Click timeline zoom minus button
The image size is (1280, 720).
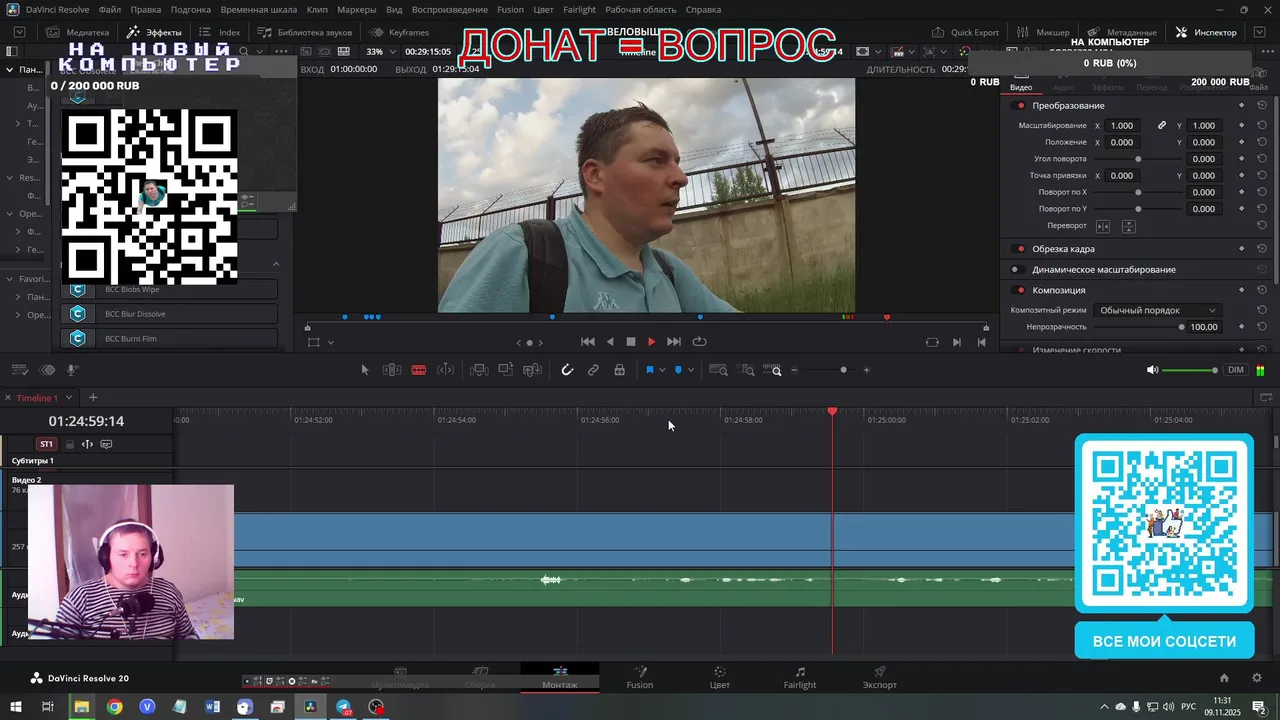[x=795, y=370]
